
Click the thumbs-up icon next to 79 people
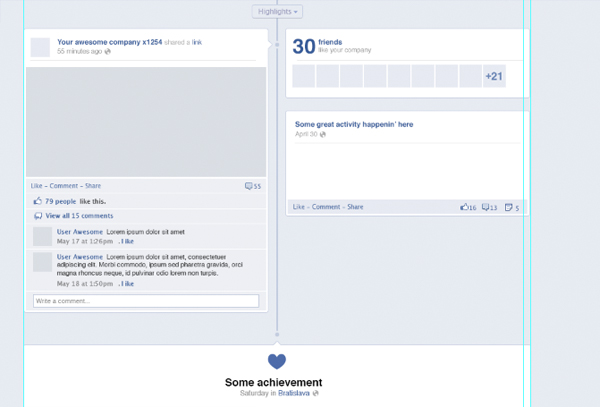pos(38,201)
